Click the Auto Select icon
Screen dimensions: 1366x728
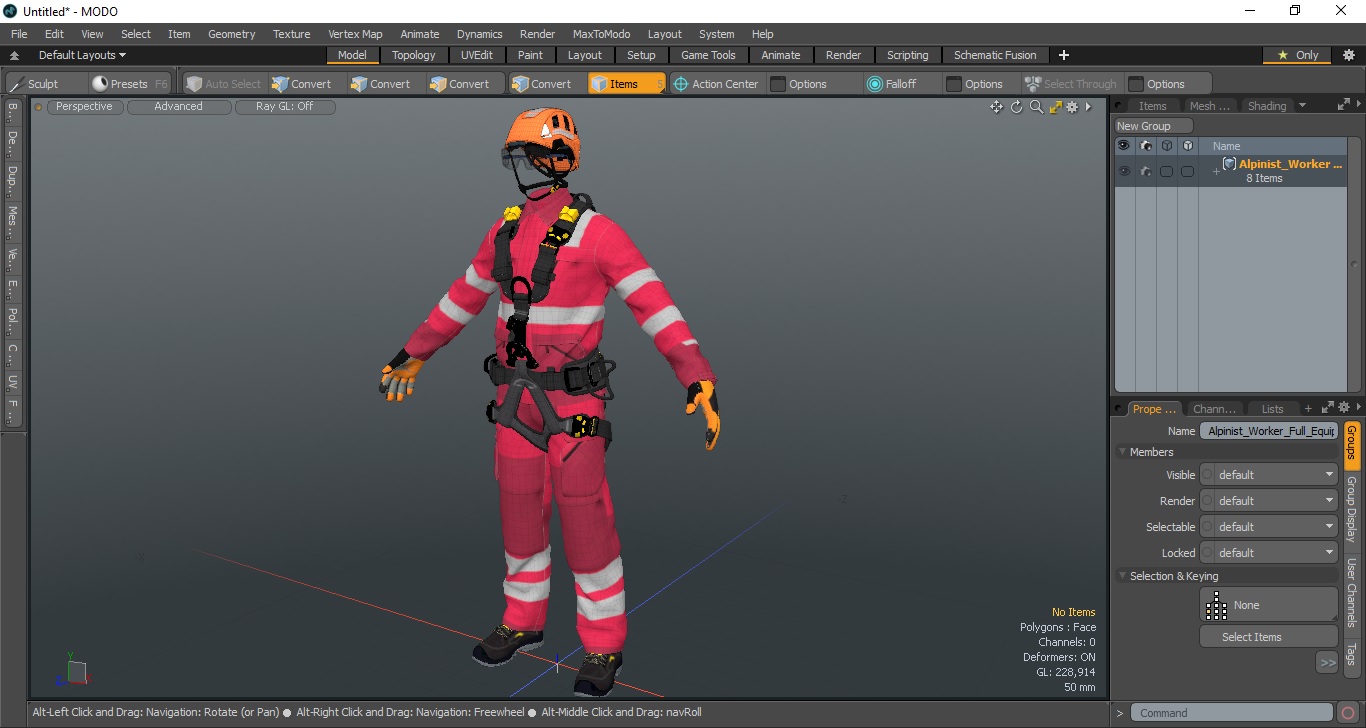point(195,84)
